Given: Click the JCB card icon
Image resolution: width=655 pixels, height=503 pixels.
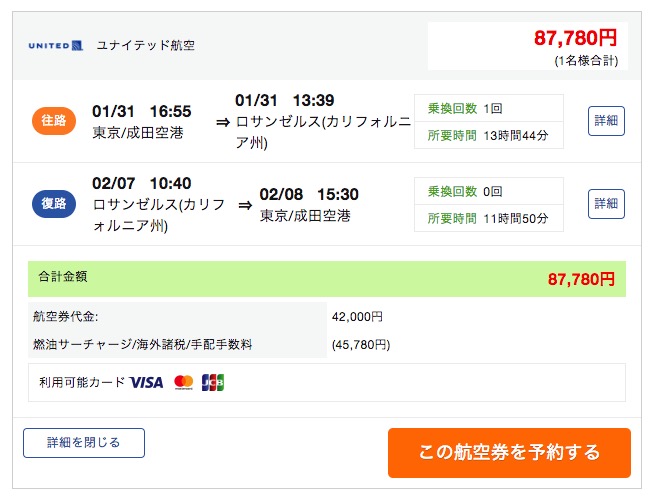Looking at the screenshot, I should (x=212, y=382).
